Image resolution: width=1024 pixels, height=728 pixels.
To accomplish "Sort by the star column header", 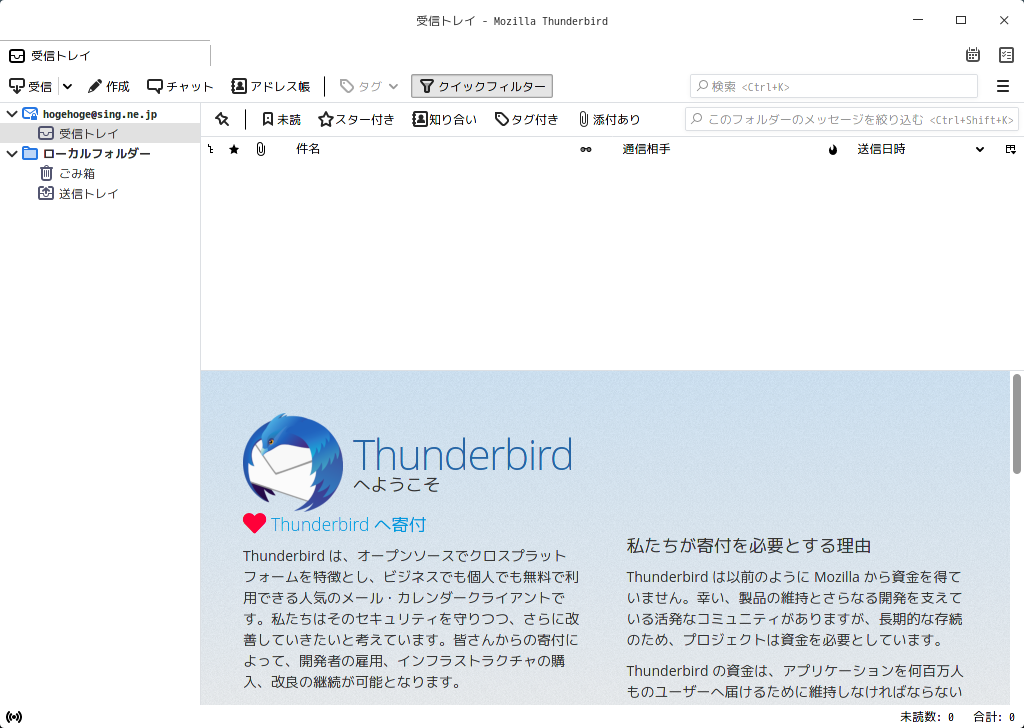I will pos(234,150).
